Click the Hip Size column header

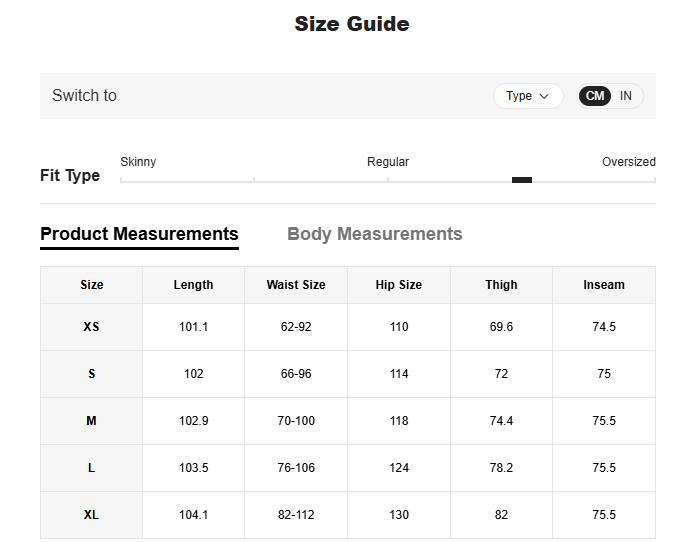coord(399,285)
